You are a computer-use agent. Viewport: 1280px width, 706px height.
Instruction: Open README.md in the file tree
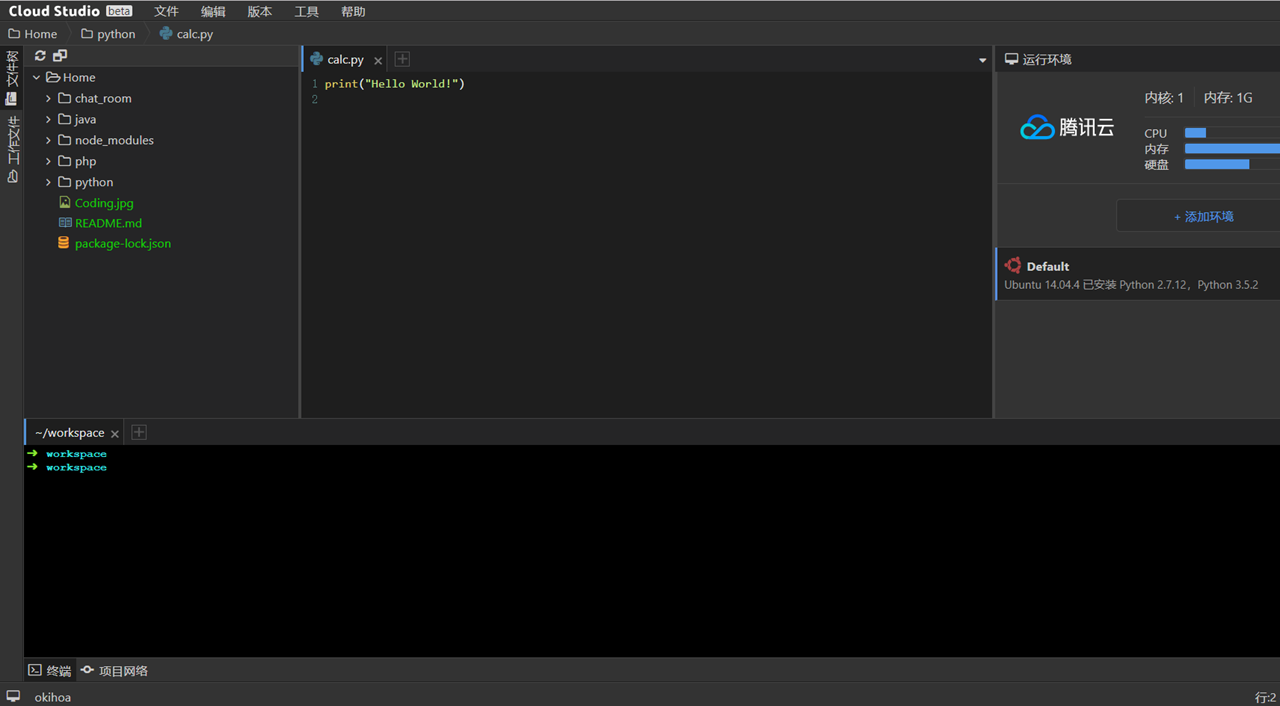[x=108, y=223]
